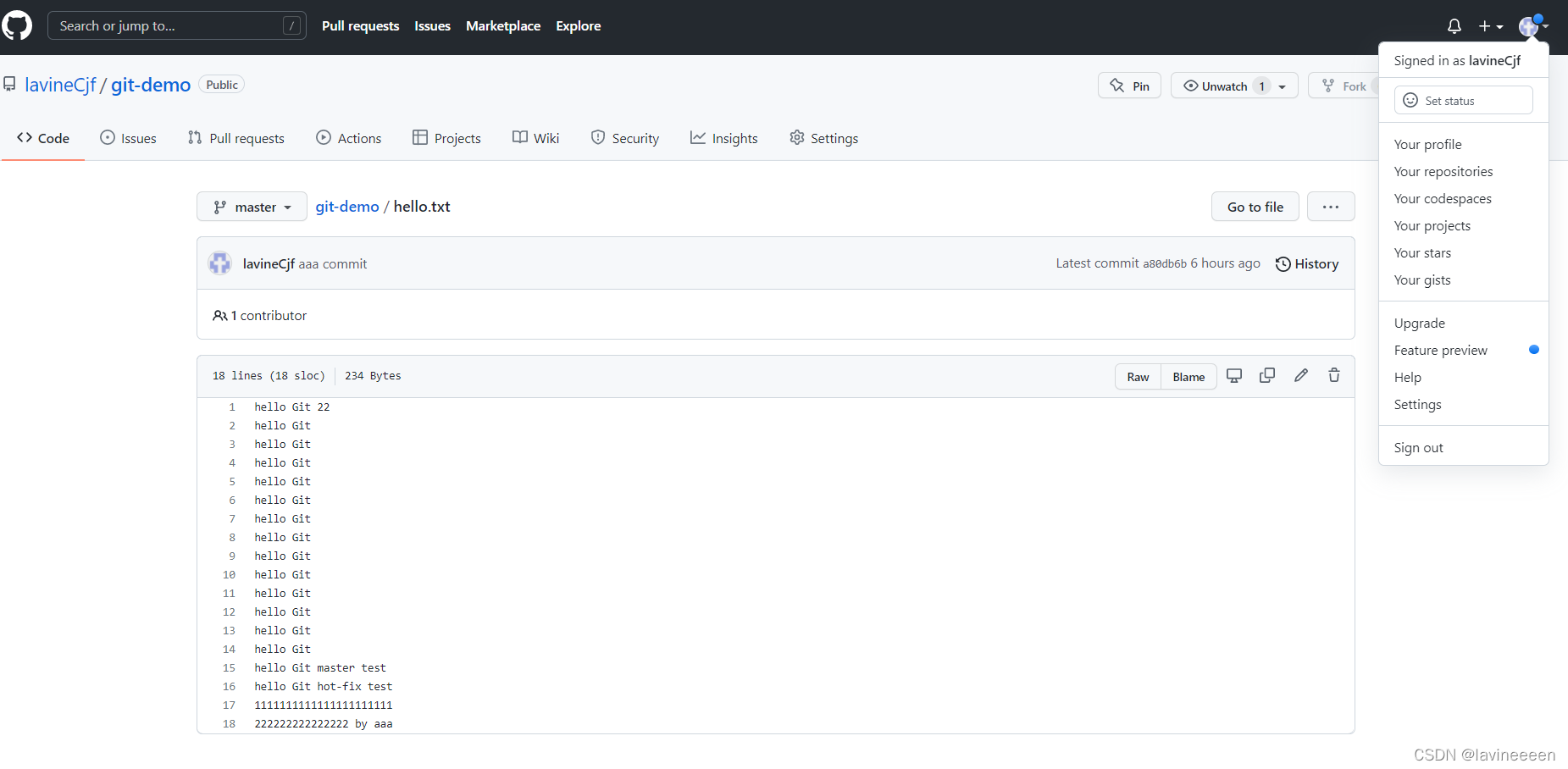Open Wiki tab

(536, 138)
